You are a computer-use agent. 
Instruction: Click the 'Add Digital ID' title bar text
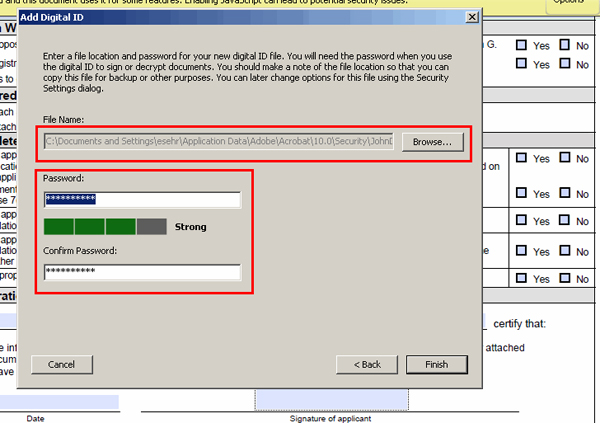52,18
